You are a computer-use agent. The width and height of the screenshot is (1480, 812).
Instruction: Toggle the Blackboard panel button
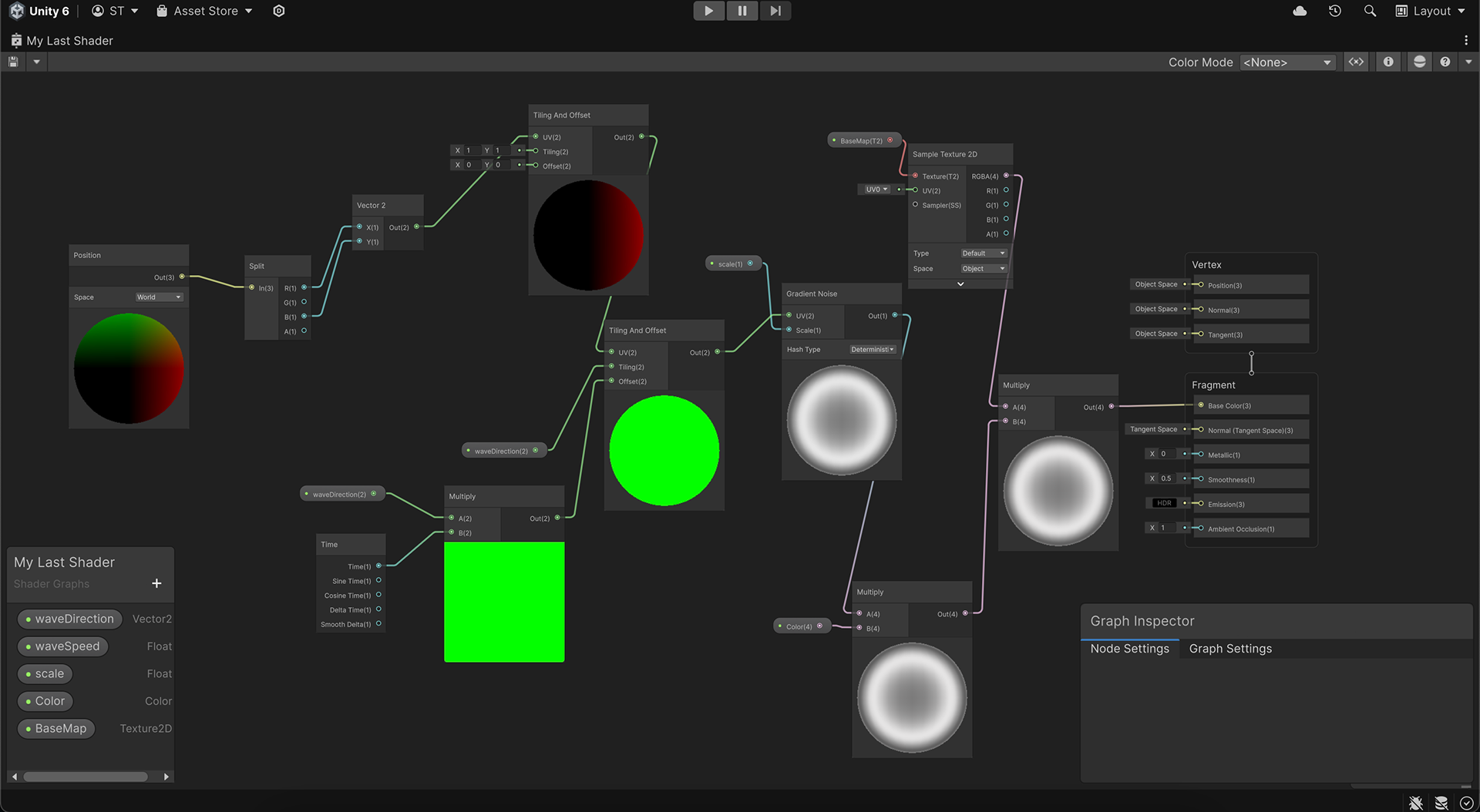[1356, 62]
